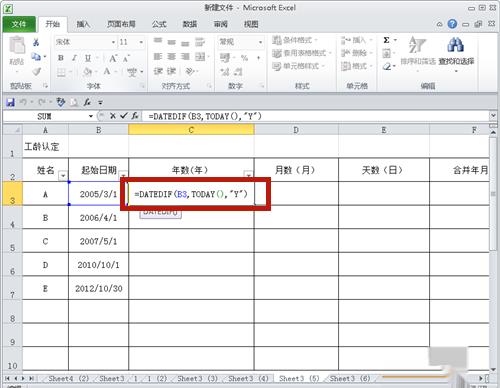This screenshot has width=500, height=388.
Task: Click the Sort and Filter icon
Action: click(x=417, y=45)
